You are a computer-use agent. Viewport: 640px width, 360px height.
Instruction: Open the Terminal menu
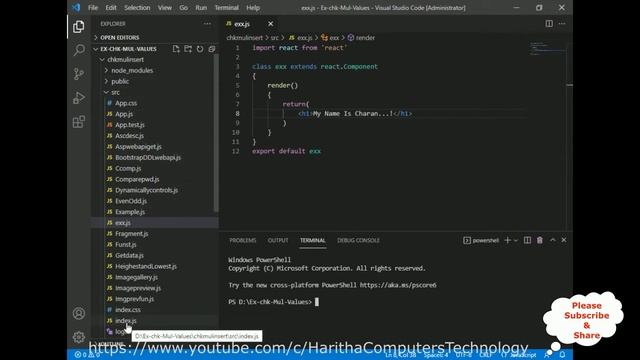[x=227, y=8]
